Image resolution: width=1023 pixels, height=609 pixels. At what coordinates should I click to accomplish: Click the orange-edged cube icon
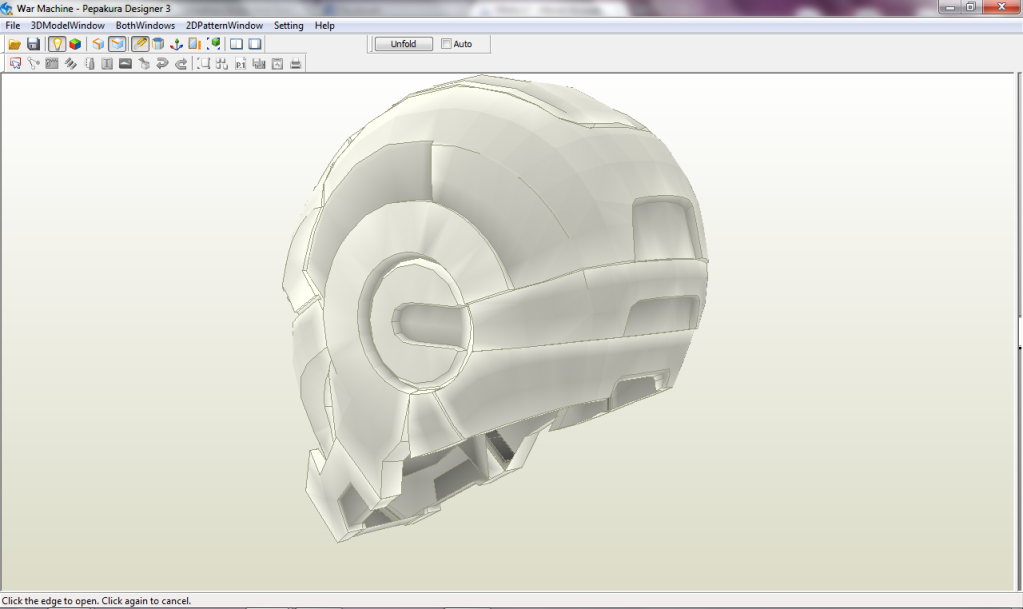[x=98, y=44]
